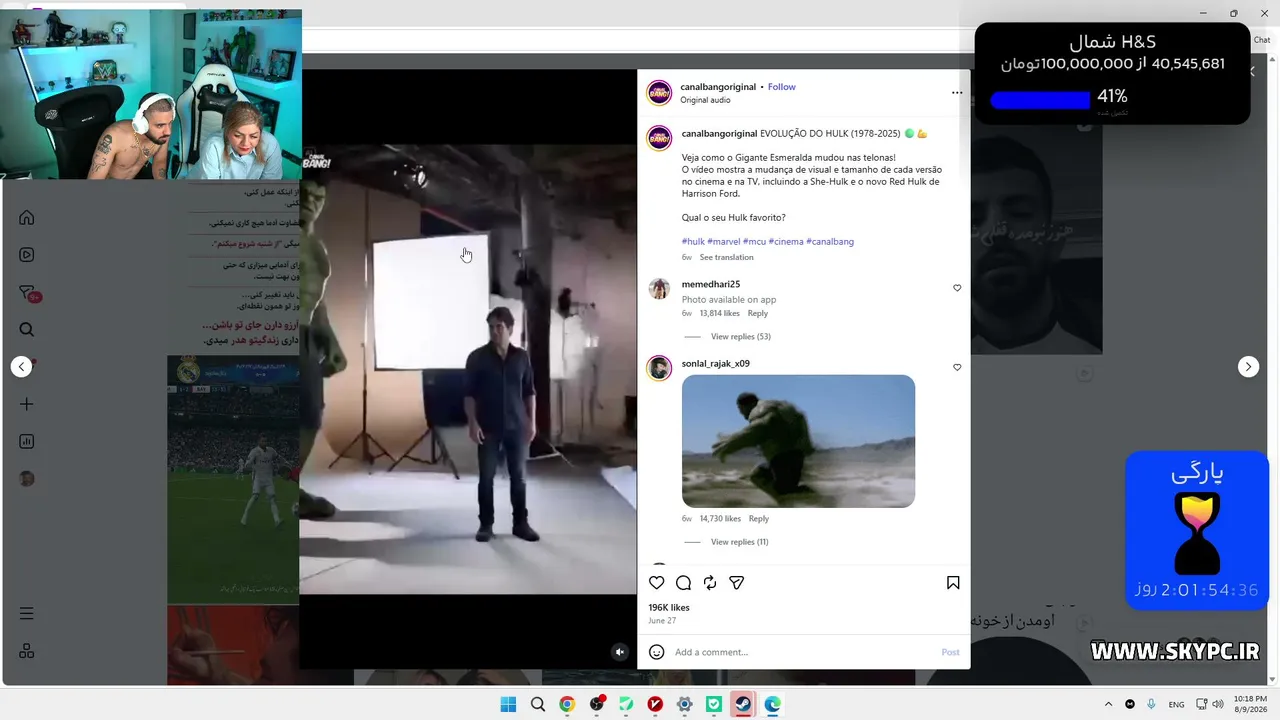The height and width of the screenshot is (720, 1280).
Task: Open memedhari25 username link
Action: (x=711, y=284)
